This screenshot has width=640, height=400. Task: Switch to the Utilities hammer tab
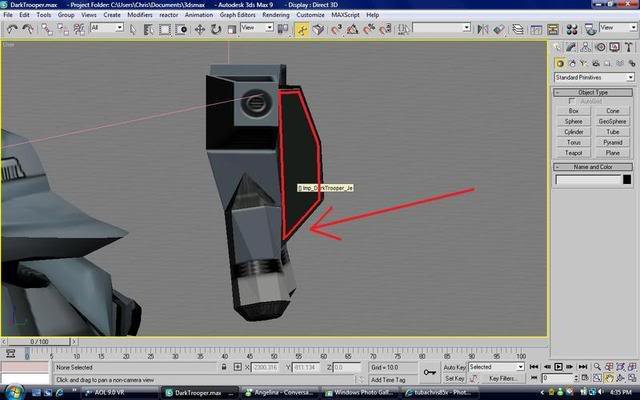629,47
